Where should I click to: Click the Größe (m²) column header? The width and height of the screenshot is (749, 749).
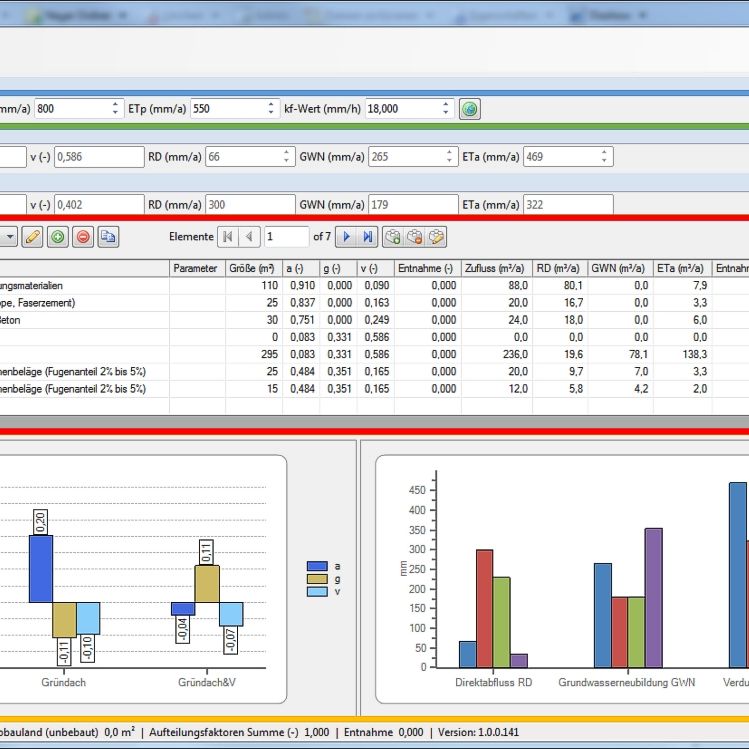(251, 269)
